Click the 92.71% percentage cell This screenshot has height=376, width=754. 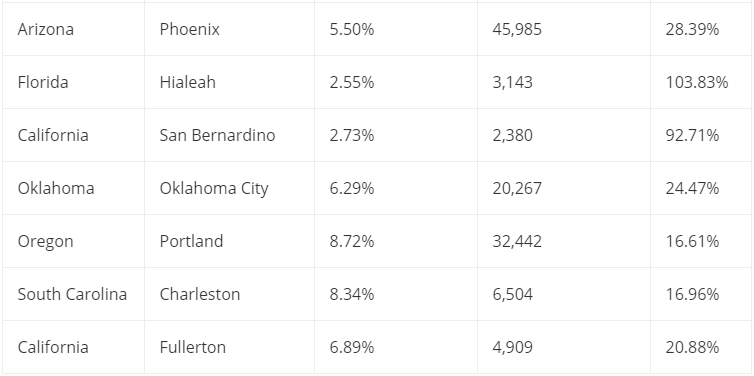pos(701,135)
